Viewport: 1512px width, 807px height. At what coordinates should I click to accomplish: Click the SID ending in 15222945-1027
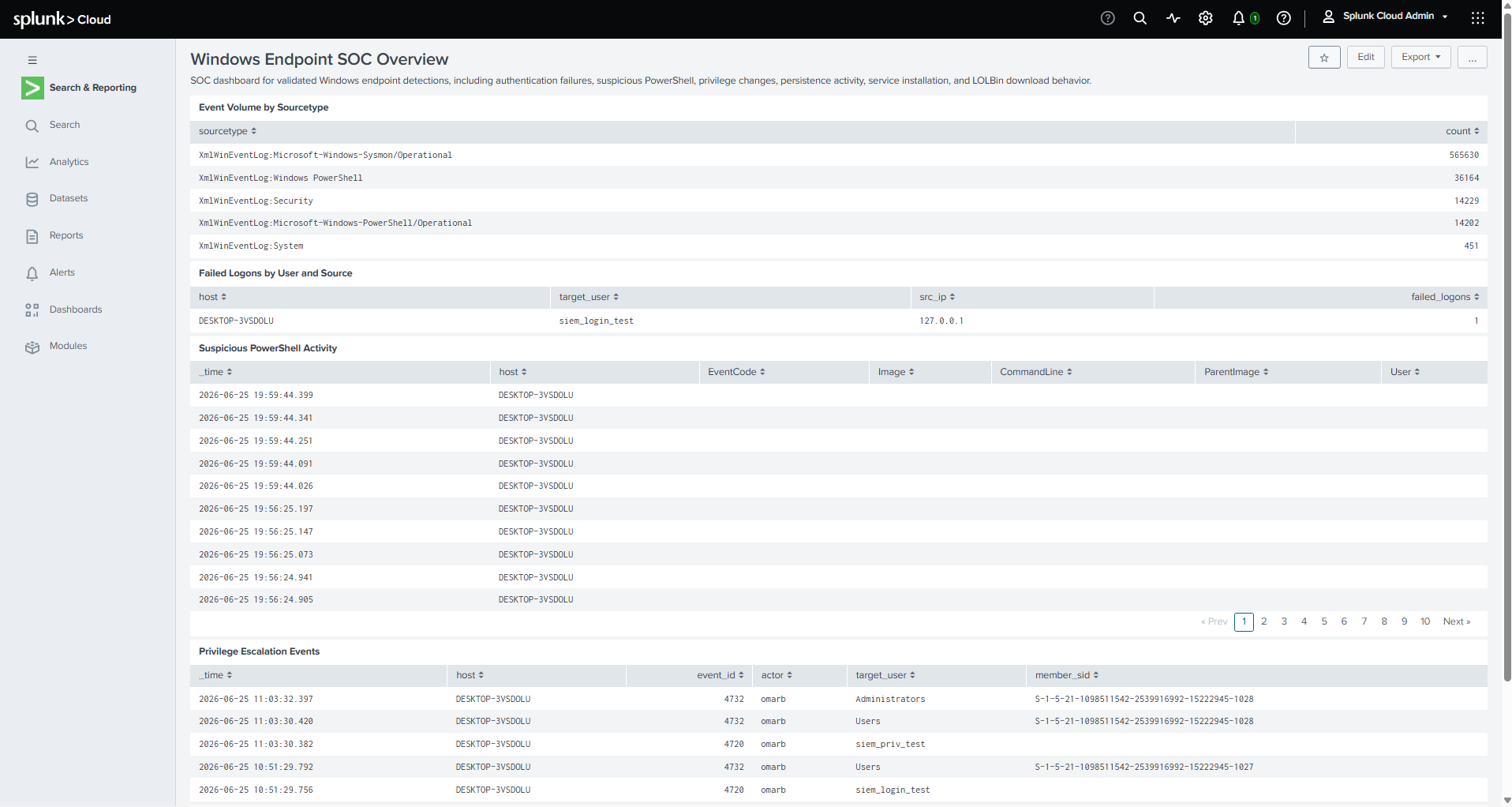tap(1144, 768)
